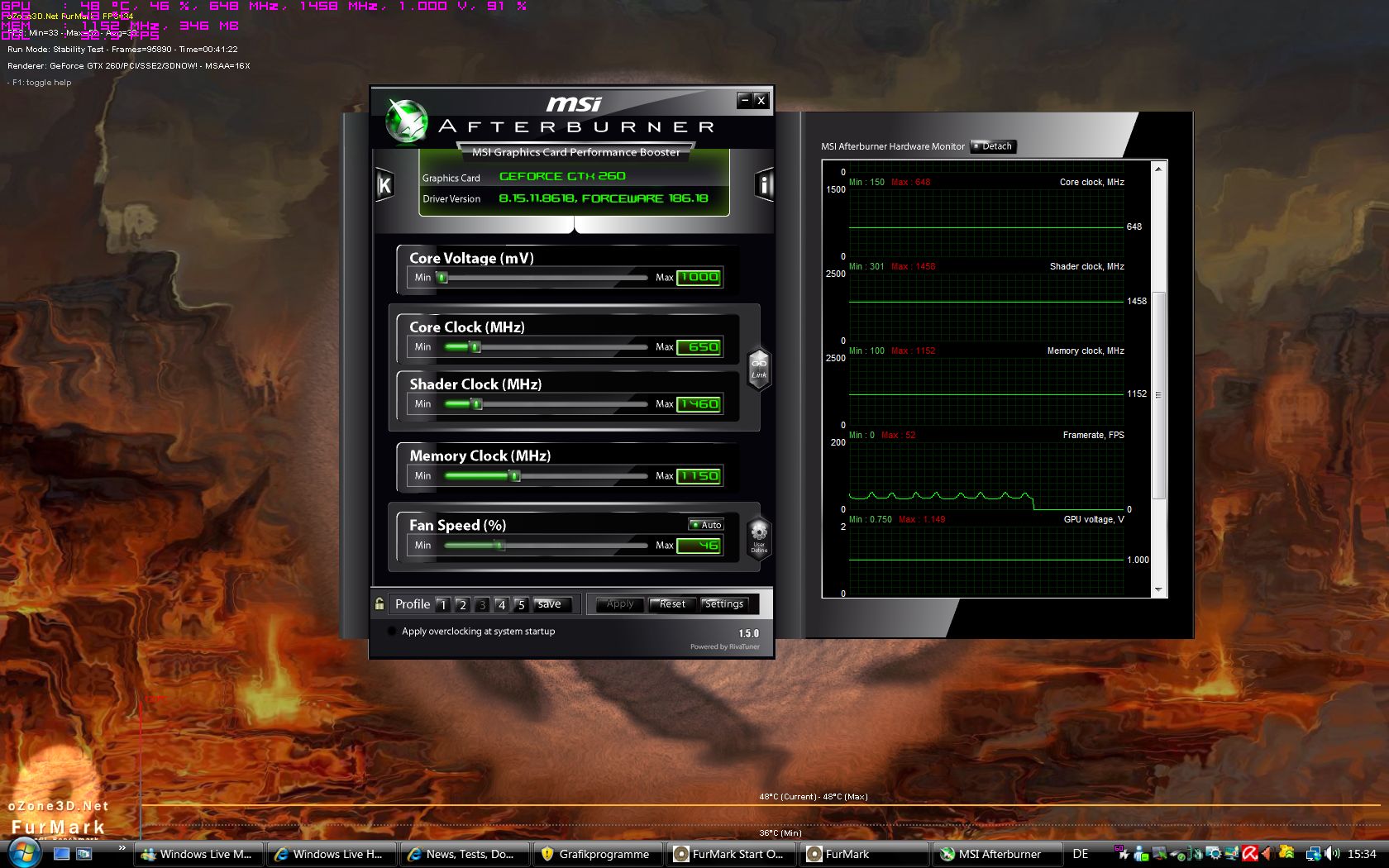The height and width of the screenshot is (868, 1389).
Task: Click the Windows Live Messenger tray icon
Action: (x=1141, y=854)
